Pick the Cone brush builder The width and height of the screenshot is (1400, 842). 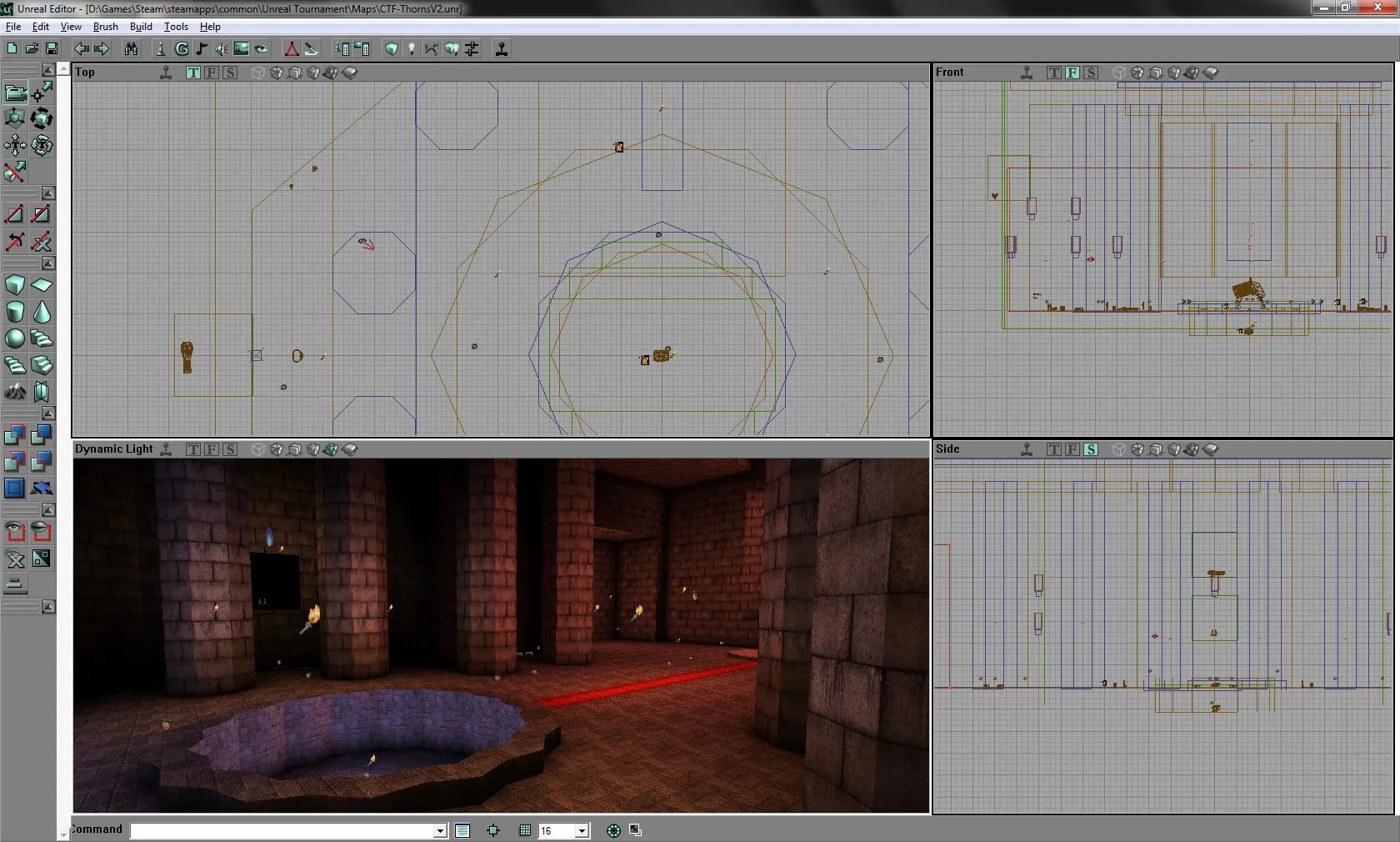[42, 312]
